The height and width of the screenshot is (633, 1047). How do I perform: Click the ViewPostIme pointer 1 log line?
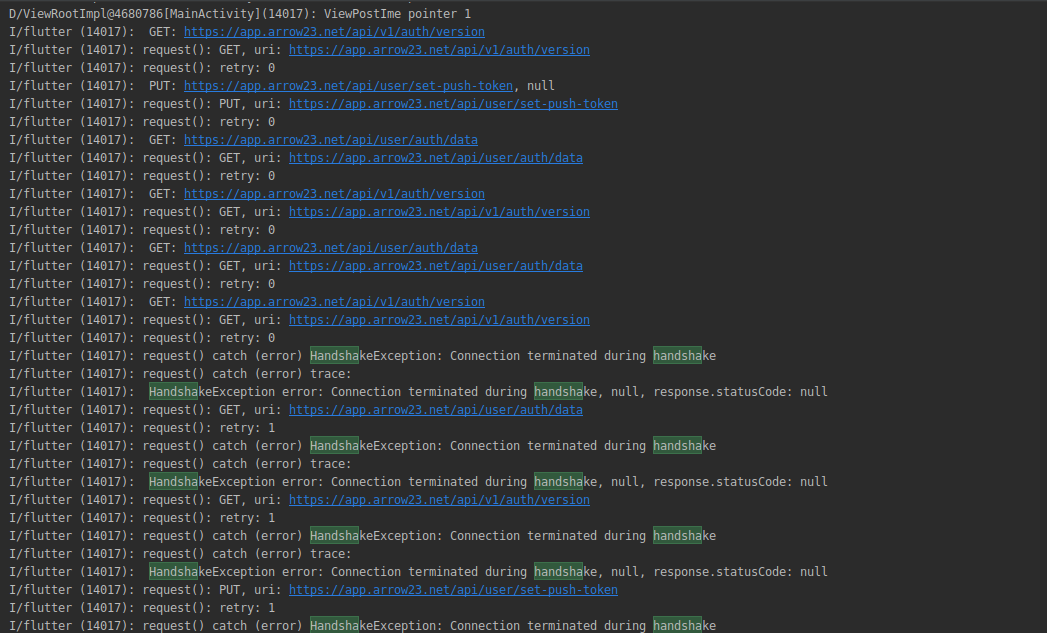coord(240,13)
